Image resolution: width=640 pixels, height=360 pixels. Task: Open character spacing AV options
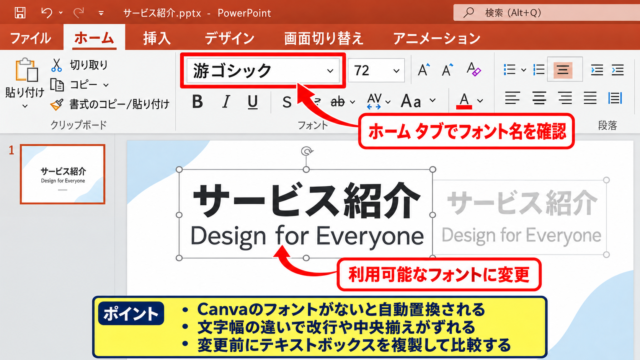coord(374,101)
